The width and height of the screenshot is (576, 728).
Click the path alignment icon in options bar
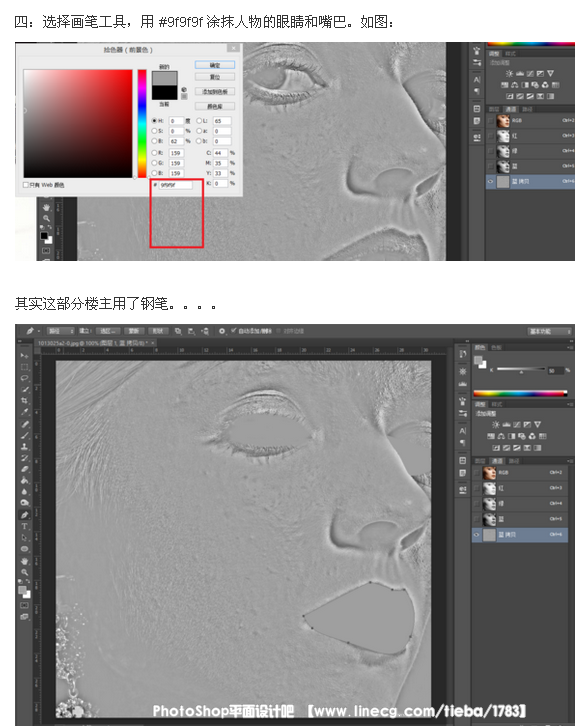(x=191, y=331)
